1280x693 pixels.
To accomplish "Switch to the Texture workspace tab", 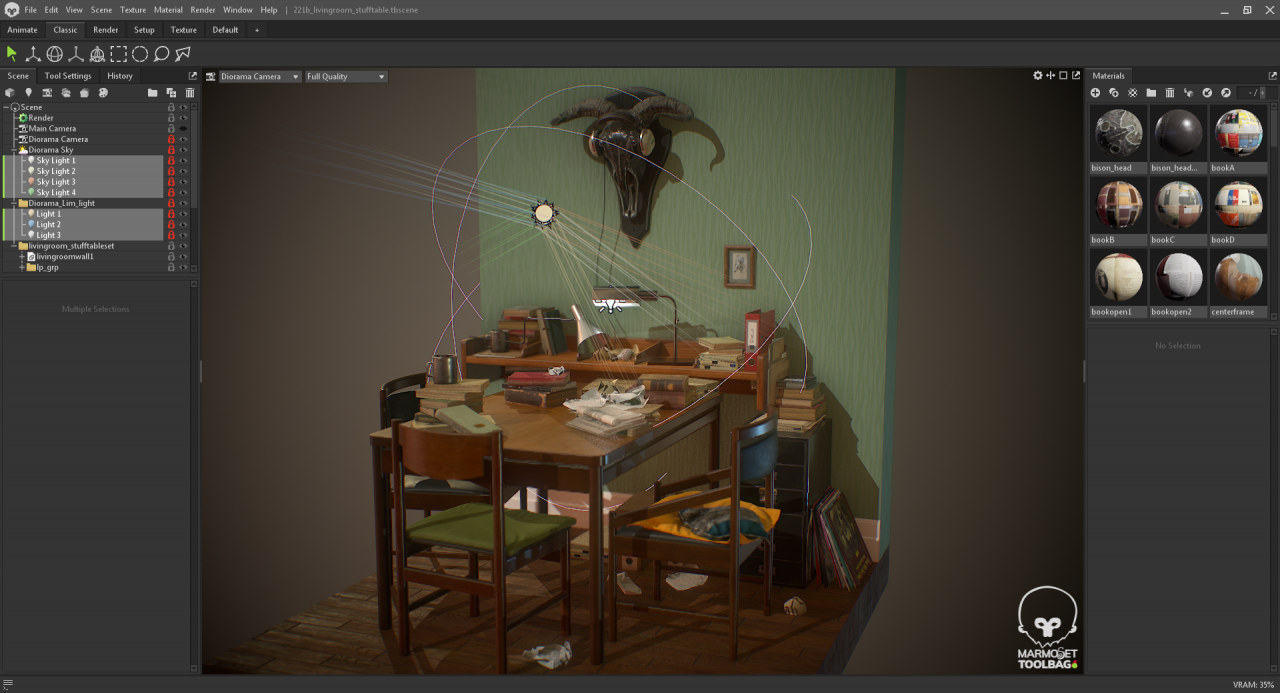I will (x=183, y=30).
